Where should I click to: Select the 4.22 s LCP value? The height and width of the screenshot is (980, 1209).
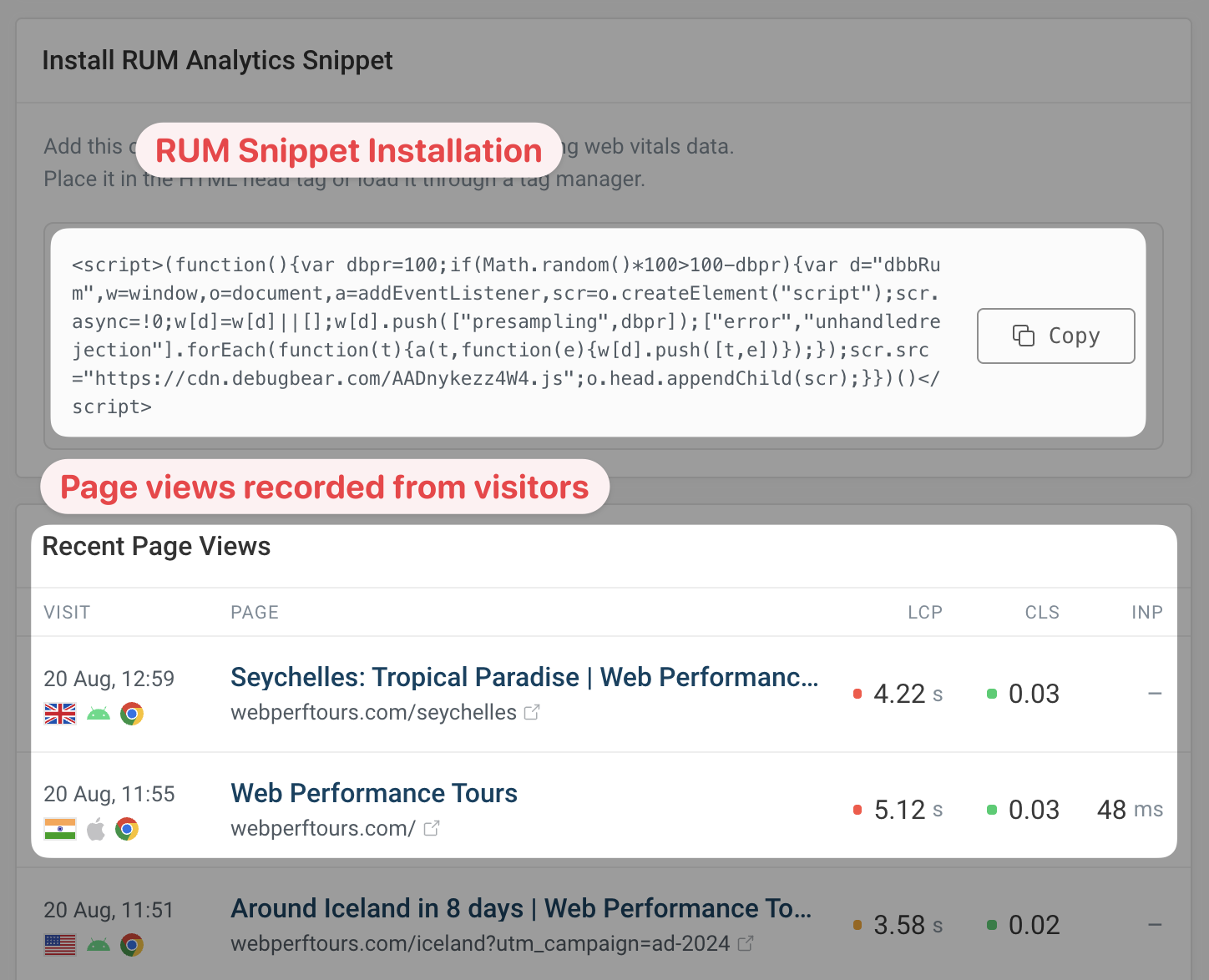(908, 694)
